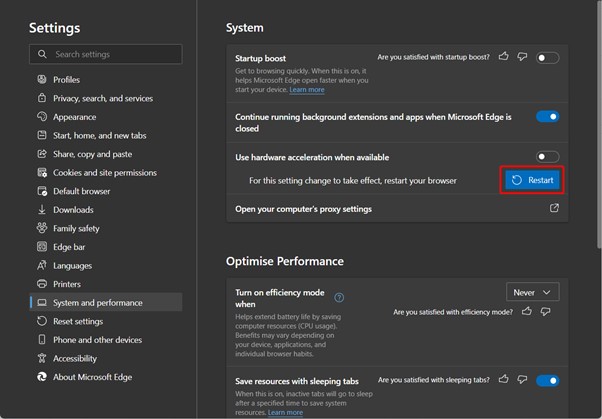Click Learn more link under Startup boost
Viewport: 602px width, 419px height.
tap(307, 89)
